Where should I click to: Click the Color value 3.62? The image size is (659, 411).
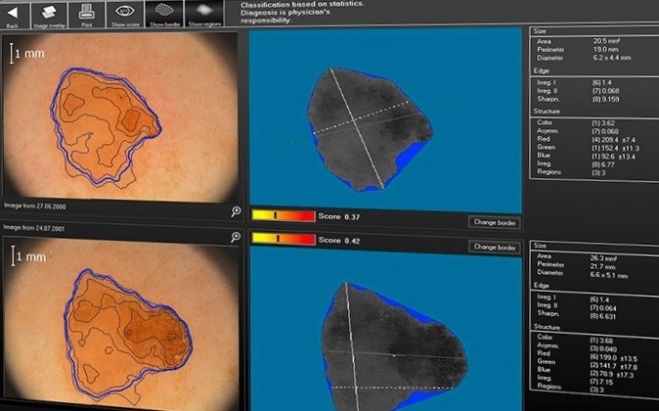pyautogui.click(x=604, y=124)
